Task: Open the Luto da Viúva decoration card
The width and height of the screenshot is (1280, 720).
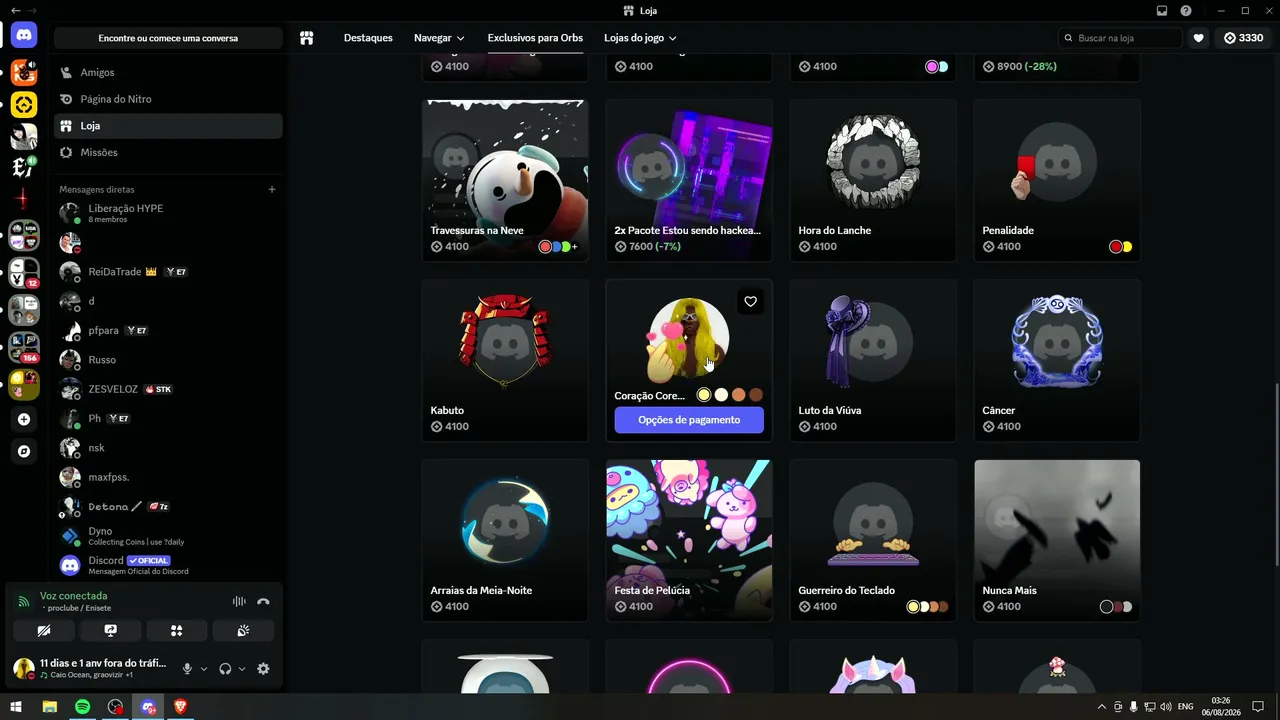Action: pyautogui.click(x=873, y=360)
